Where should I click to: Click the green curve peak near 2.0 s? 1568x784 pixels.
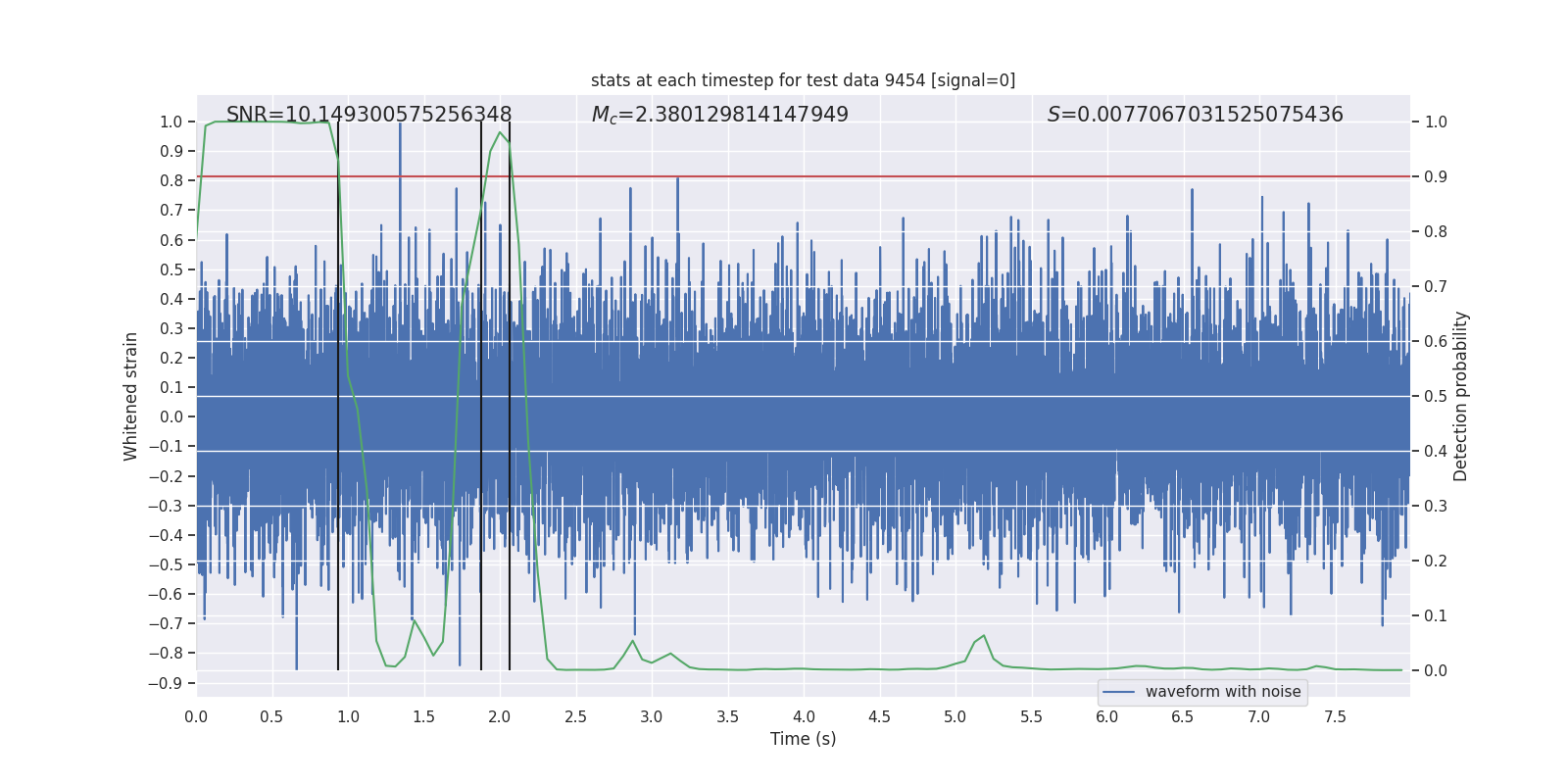(x=500, y=132)
